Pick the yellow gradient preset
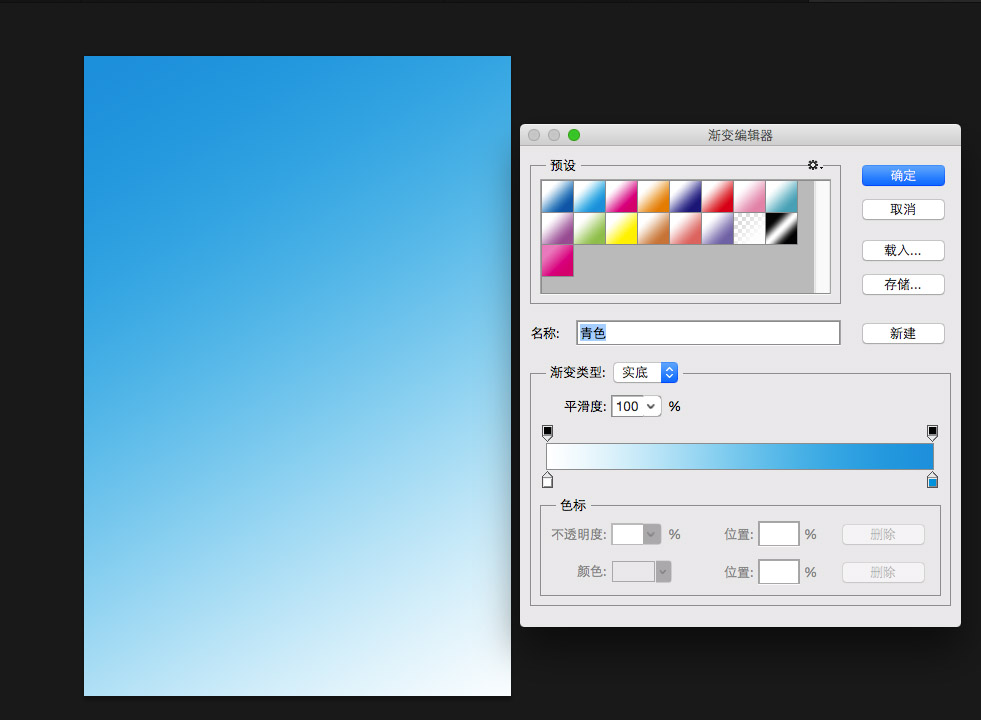981x720 pixels. 621,228
